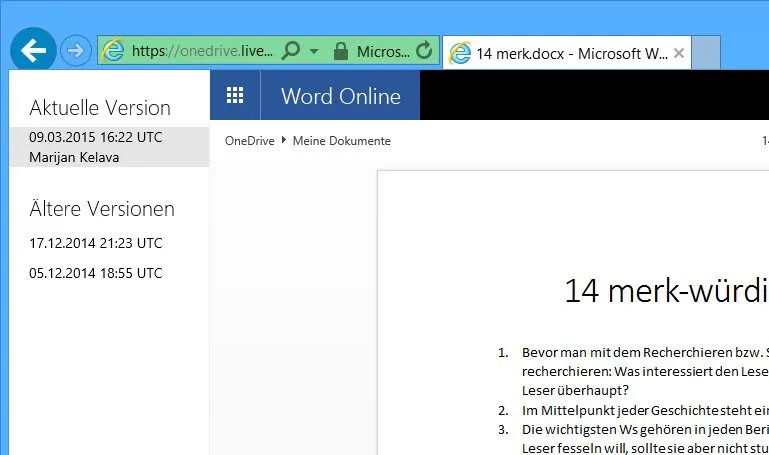The width and height of the screenshot is (769, 455).
Task: Click the search magnifier icon in address bar
Action: click(x=291, y=50)
